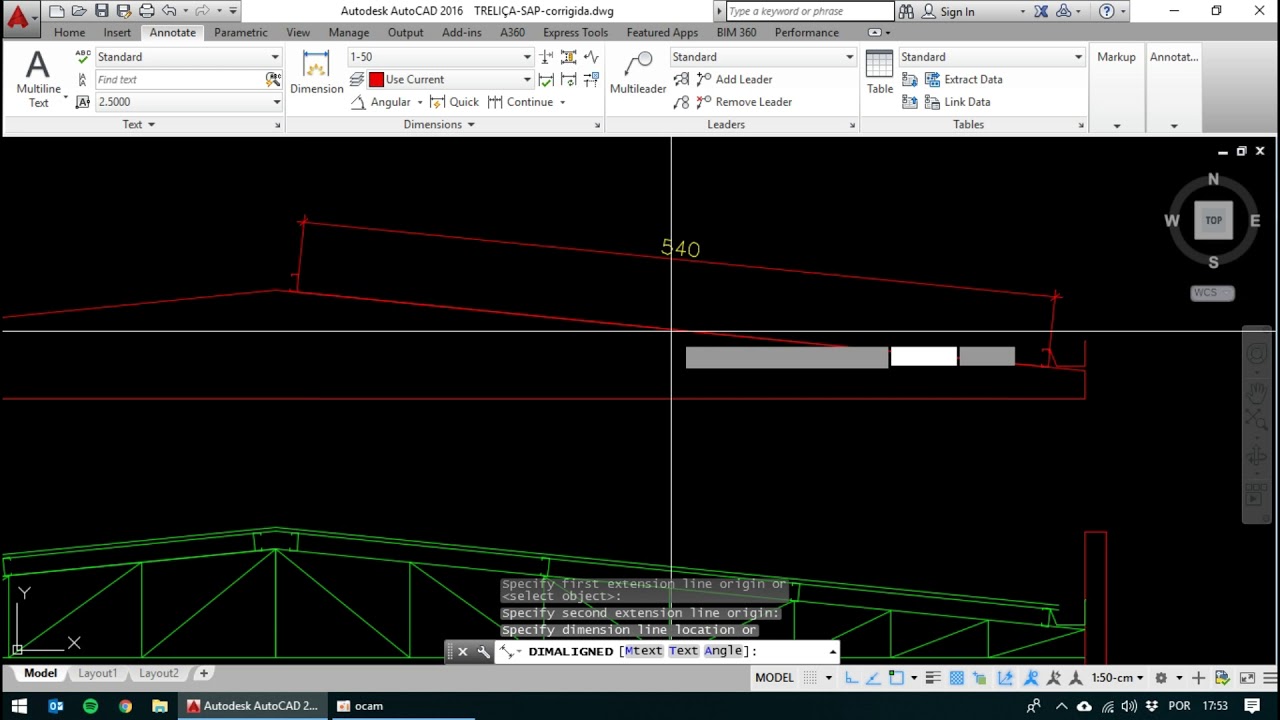Click the Find text input field
The height and width of the screenshot is (720, 1280).
(179, 79)
